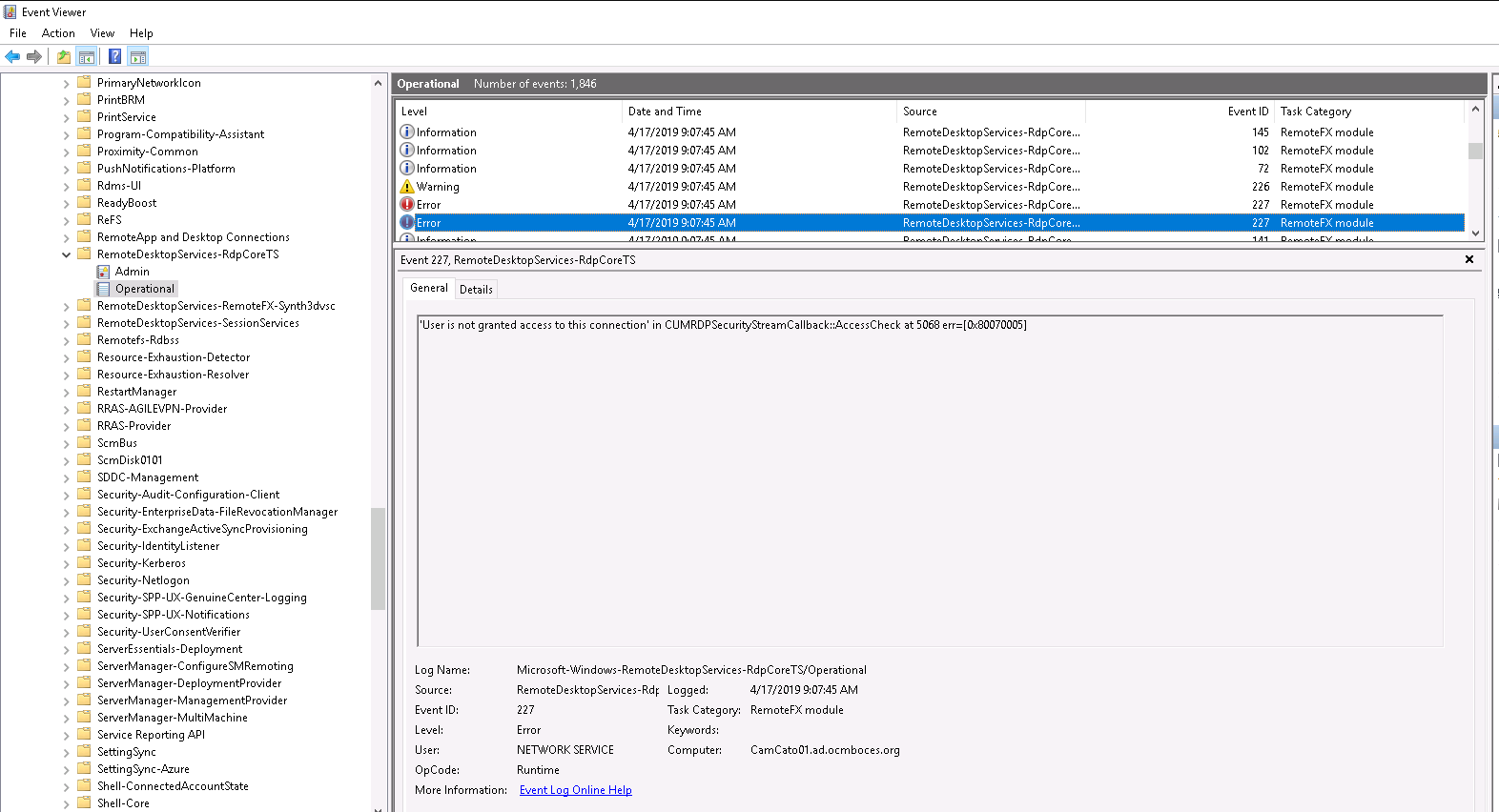
Task: Click the folder icon of Service Reporting API
Action: coord(84,734)
